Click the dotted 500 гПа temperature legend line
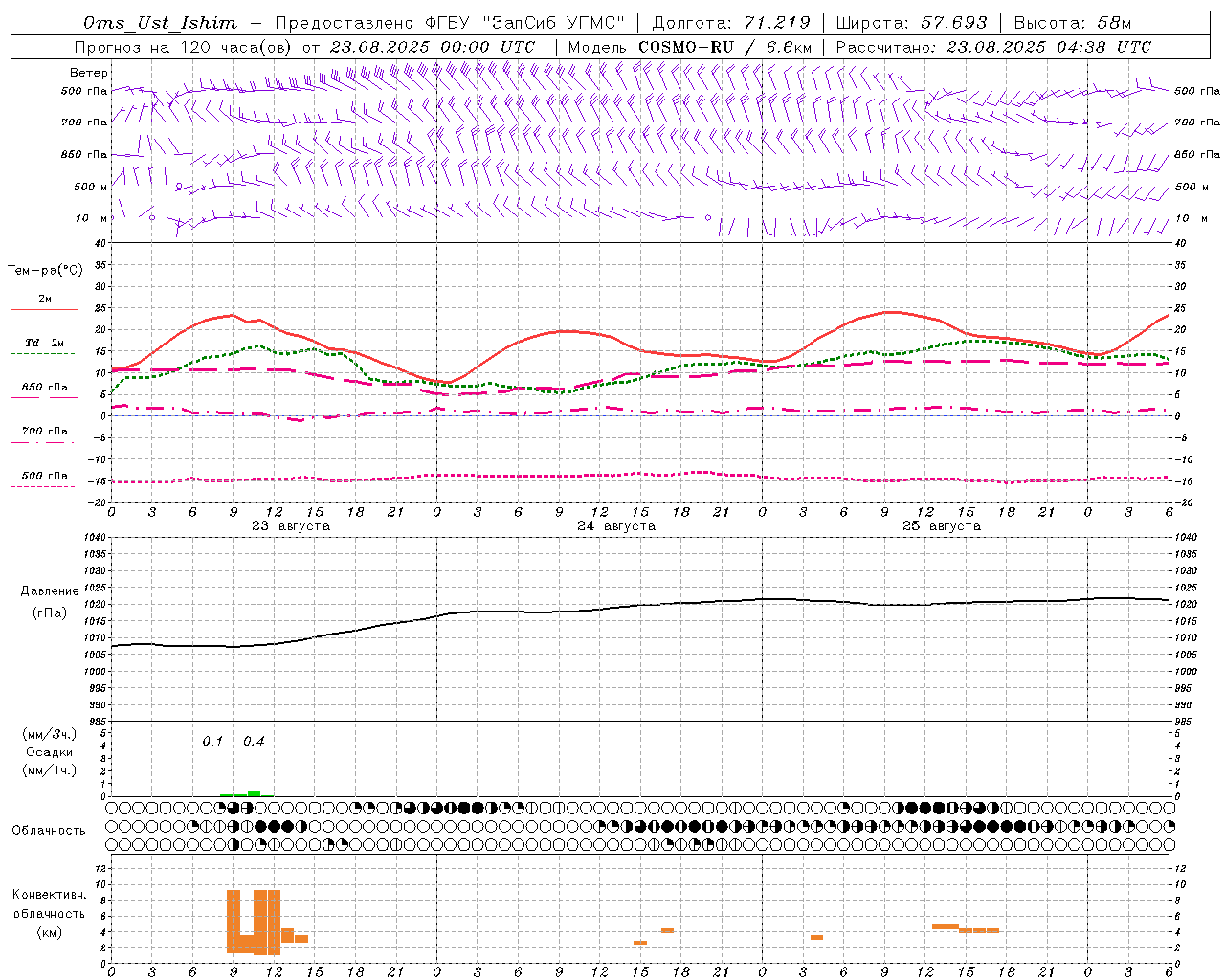Viewport: 1225px width, 980px height. pos(42,486)
